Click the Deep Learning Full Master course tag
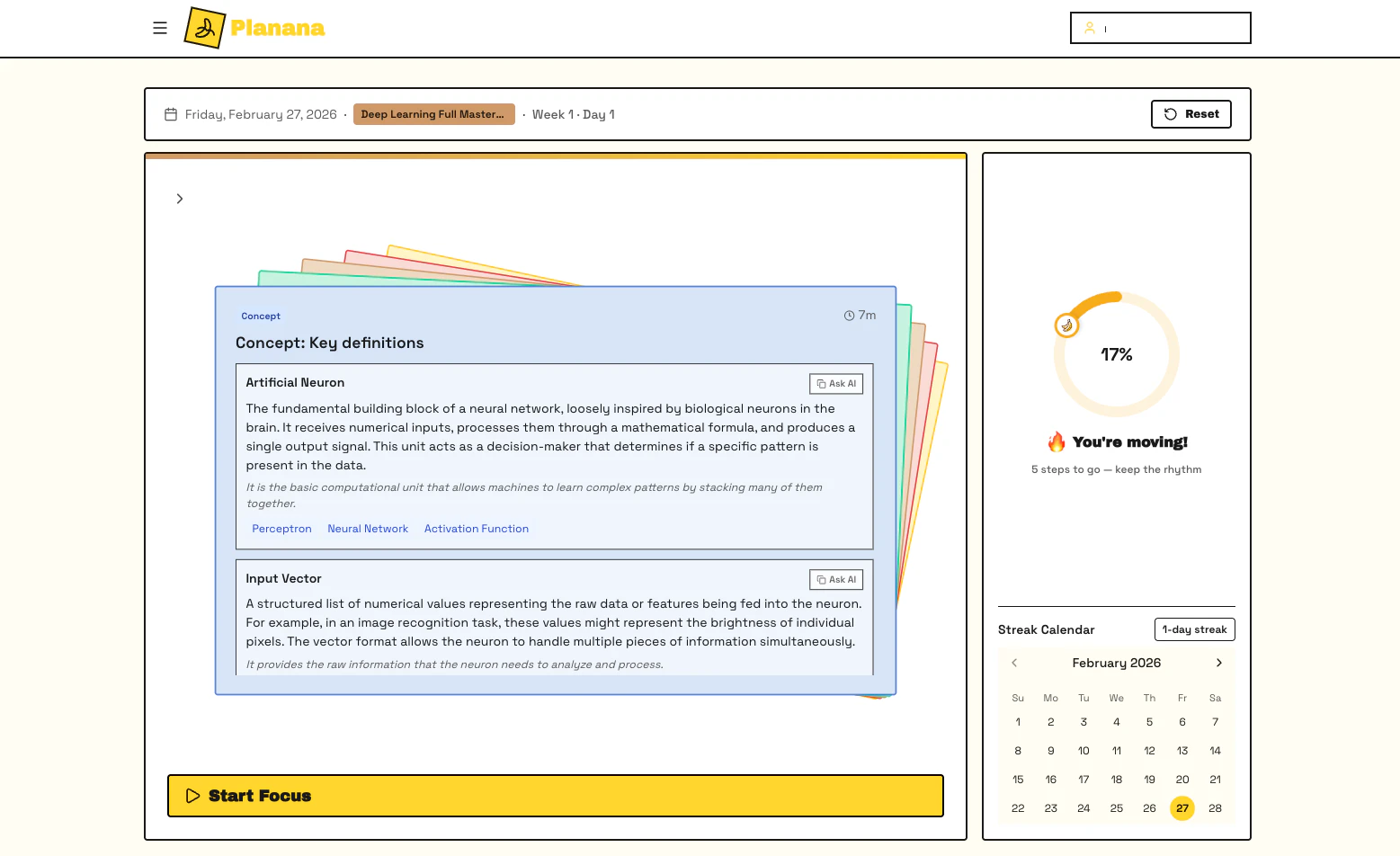1400x856 pixels. click(x=433, y=114)
